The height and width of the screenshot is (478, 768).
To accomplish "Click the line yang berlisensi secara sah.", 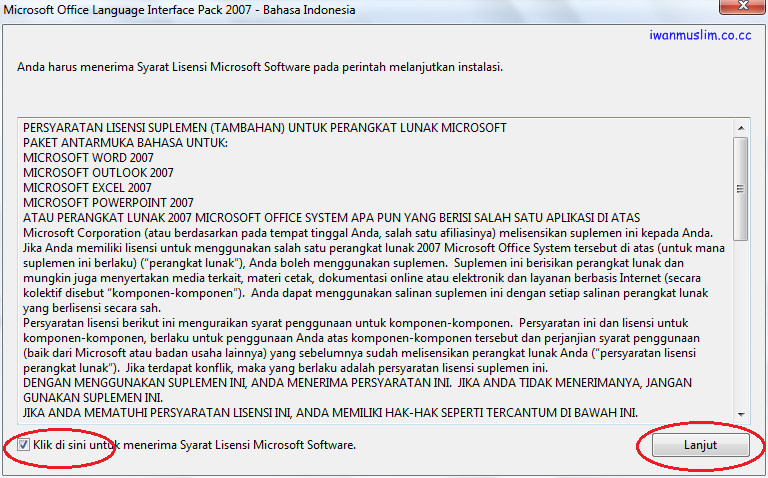I will click(92, 308).
